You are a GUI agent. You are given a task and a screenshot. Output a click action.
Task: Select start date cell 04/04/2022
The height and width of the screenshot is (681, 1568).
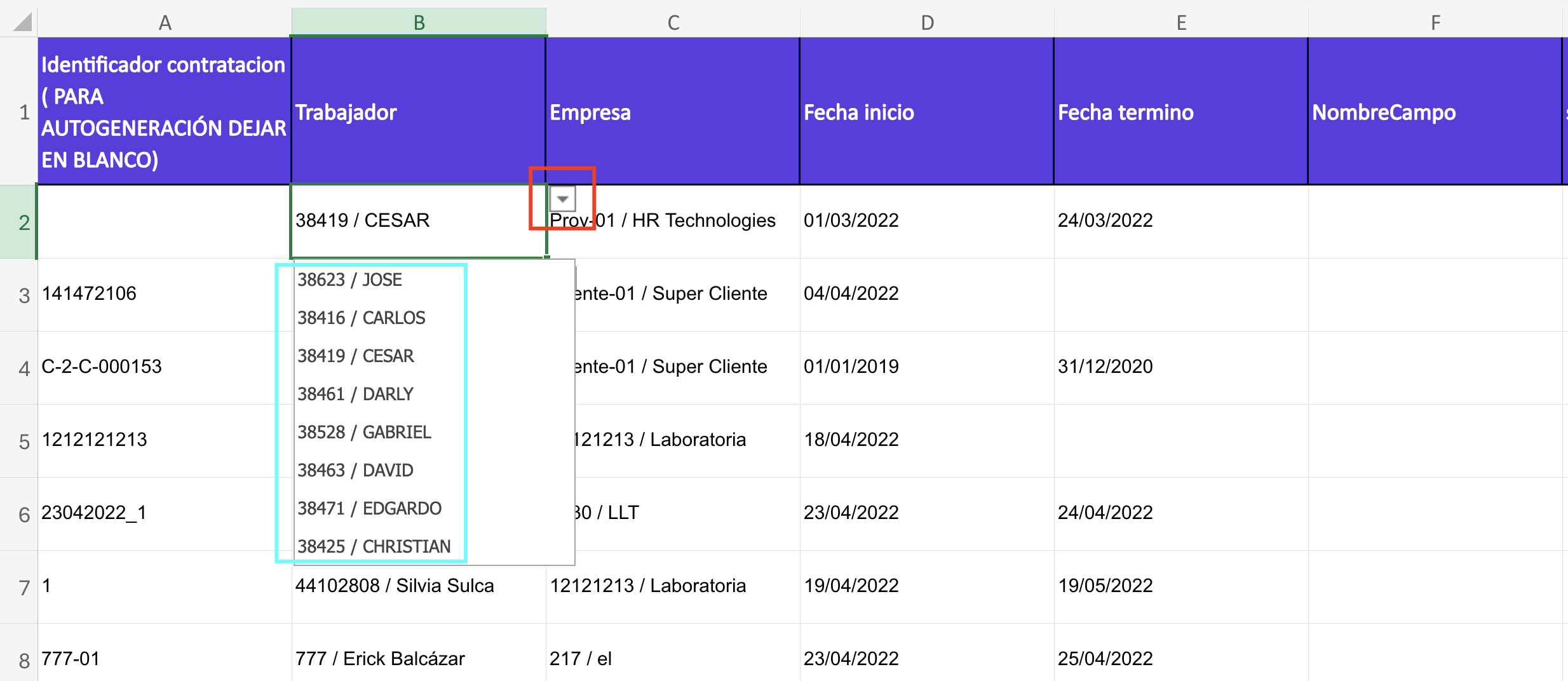point(927,295)
